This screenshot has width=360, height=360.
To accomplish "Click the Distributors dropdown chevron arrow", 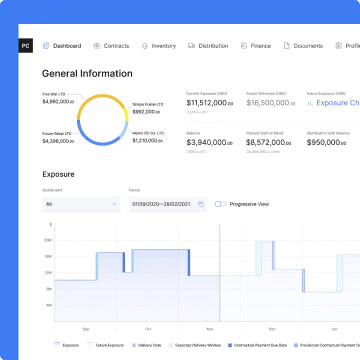I will coord(114,204).
